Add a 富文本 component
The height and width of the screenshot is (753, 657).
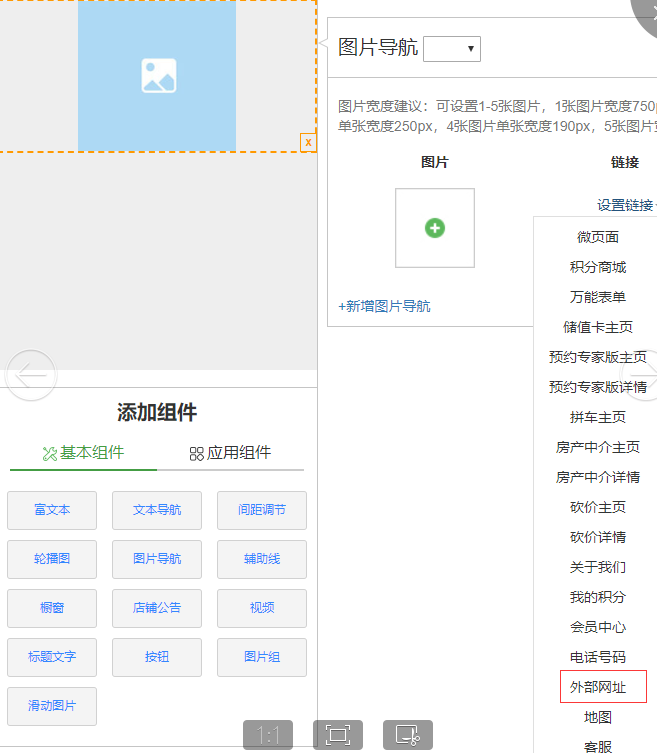(52, 510)
